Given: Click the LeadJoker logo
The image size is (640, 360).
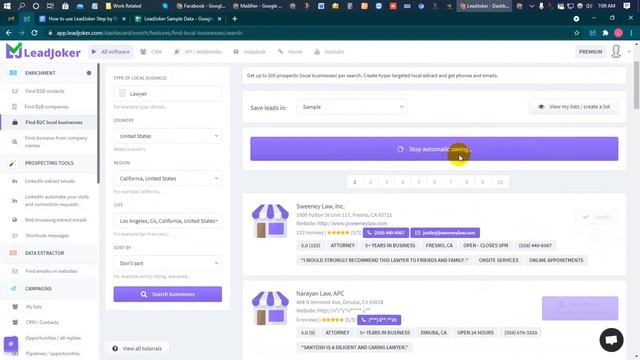Looking at the screenshot, I should pos(43,51).
